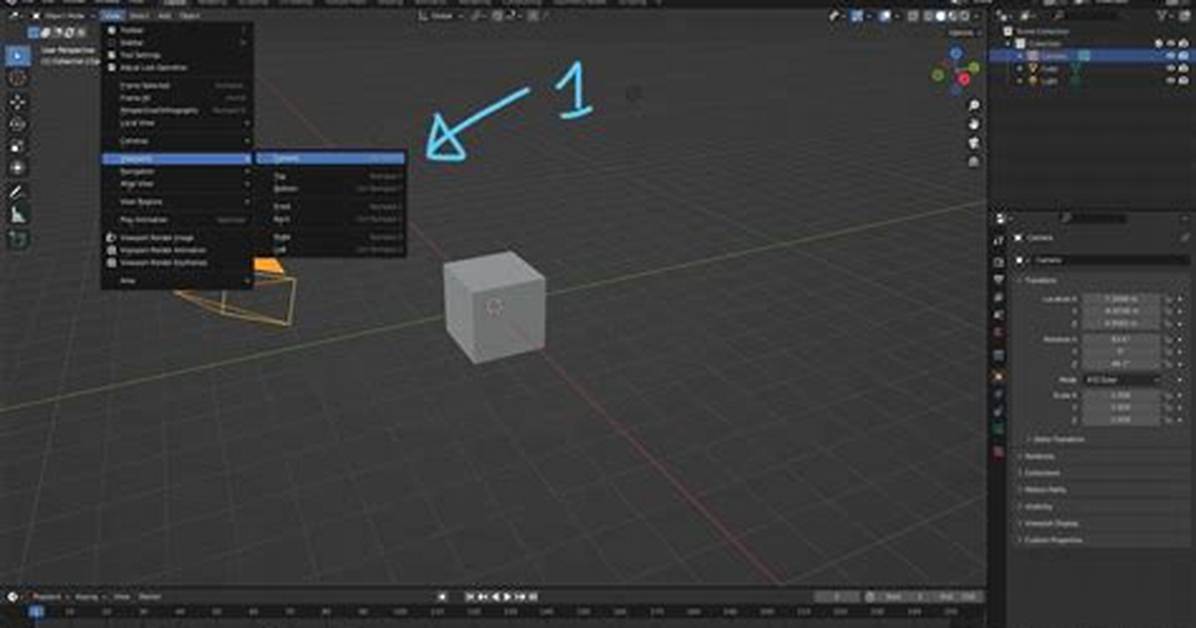Screen dimensions: 1196x628
Task: Open the Output properties tab
Action: (x=999, y=280)
